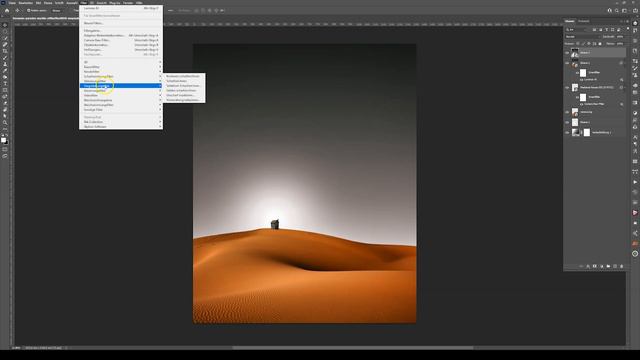Create a new layer icon
This screenshot has height=360, width=640.
615,266
